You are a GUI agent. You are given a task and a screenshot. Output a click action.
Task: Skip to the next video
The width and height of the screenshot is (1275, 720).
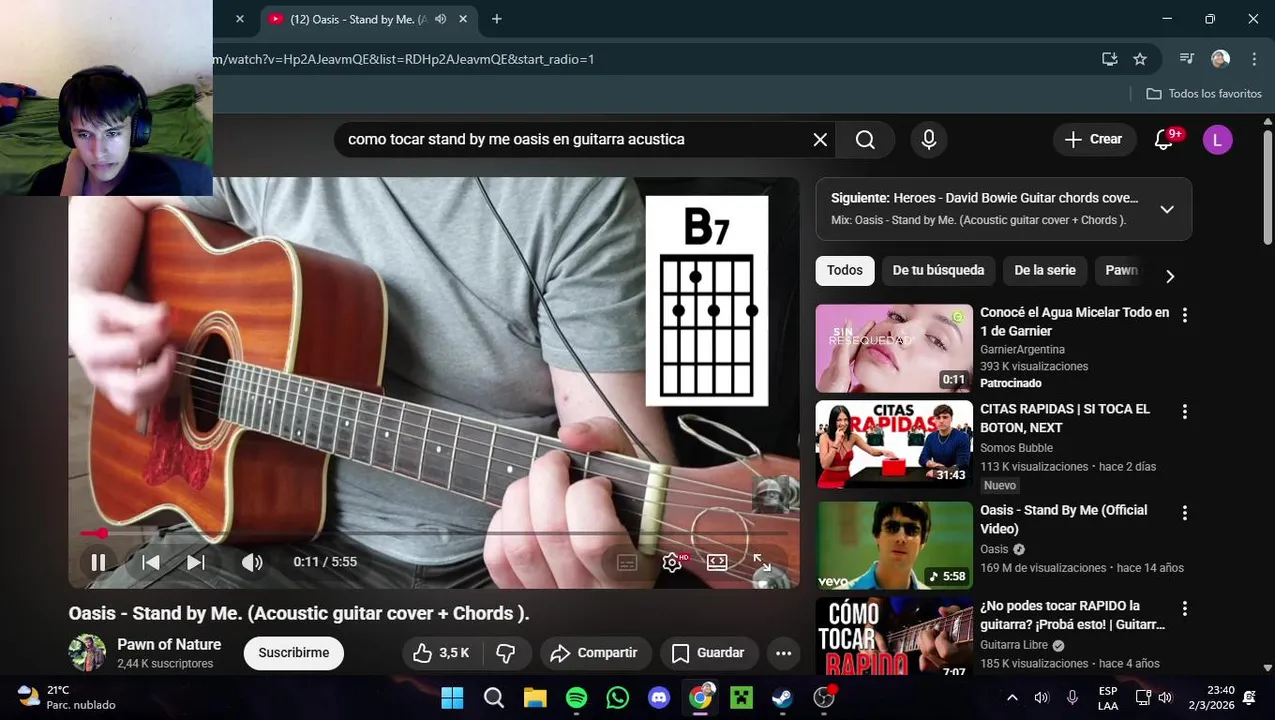click(x=196, y=562)
